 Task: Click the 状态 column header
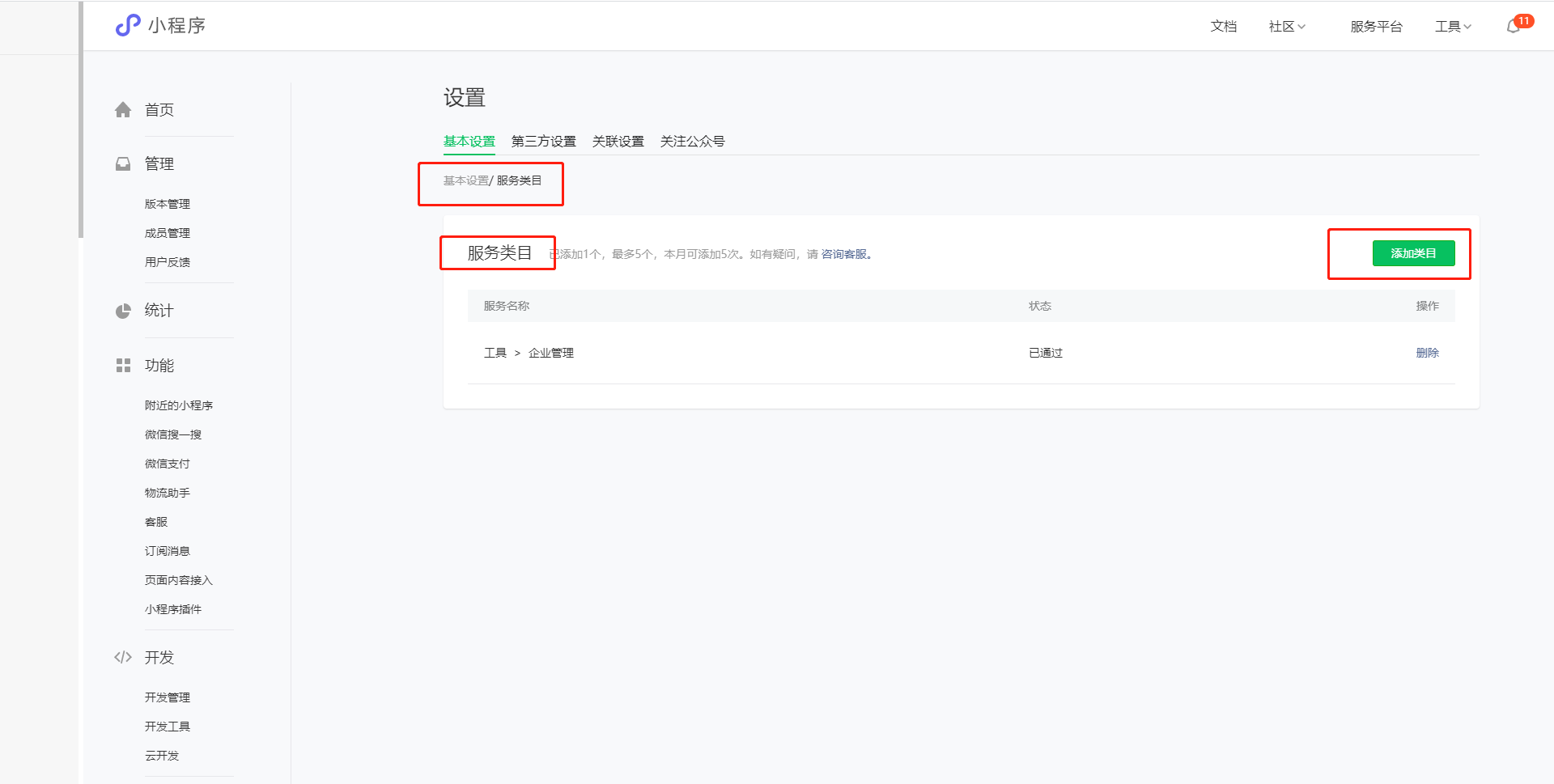pyautogui.click(x=1039, y=306)
